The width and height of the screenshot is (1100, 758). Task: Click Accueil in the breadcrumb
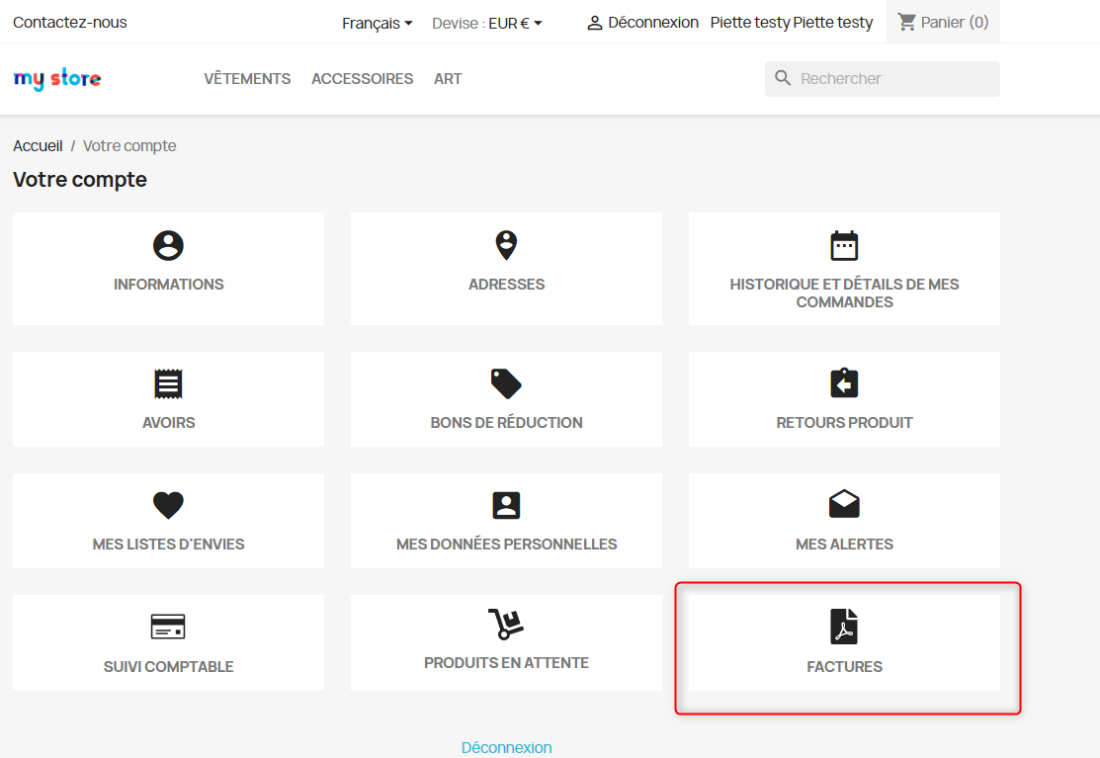click(x=38, y=146)
